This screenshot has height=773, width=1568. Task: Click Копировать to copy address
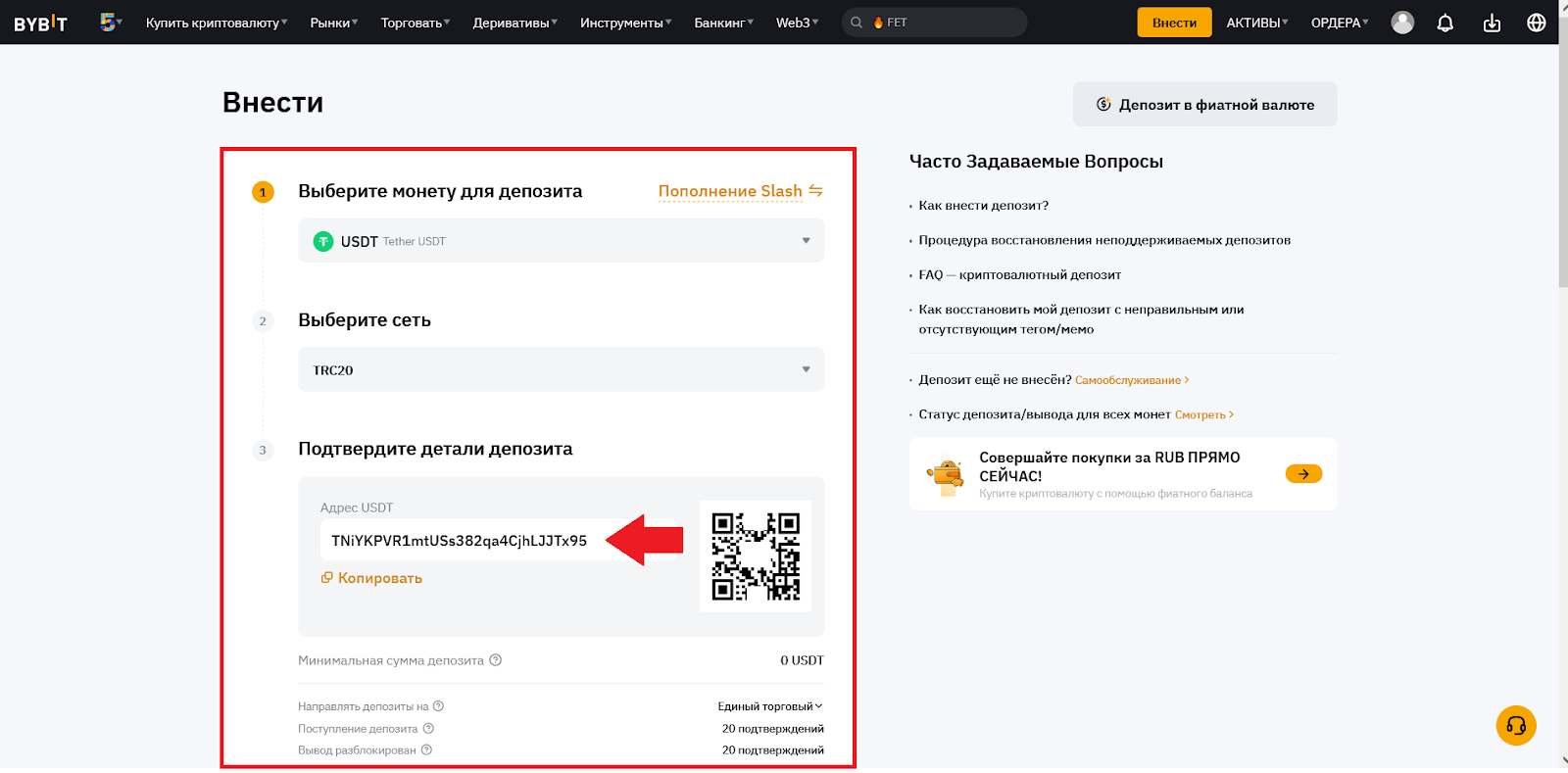pos(371,578)
